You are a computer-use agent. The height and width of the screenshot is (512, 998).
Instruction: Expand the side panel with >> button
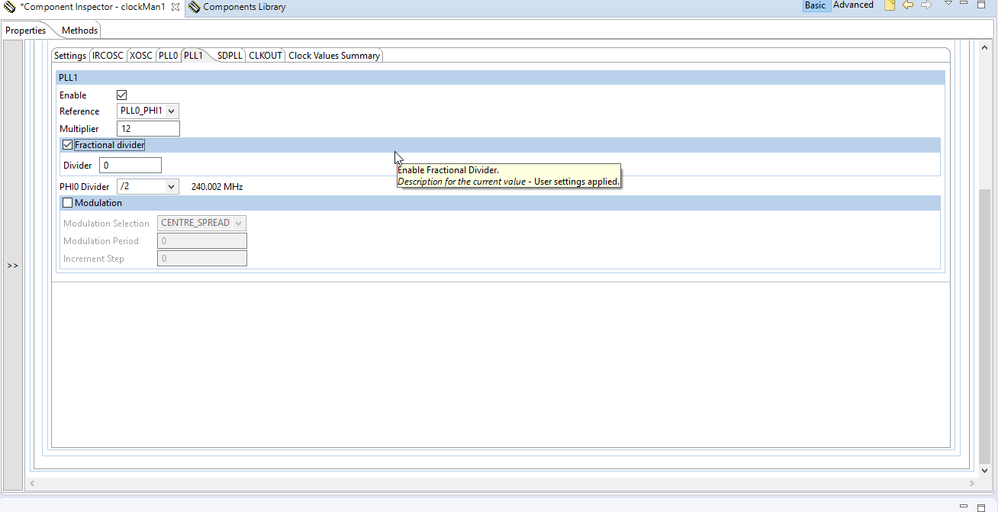click(13, 266)
